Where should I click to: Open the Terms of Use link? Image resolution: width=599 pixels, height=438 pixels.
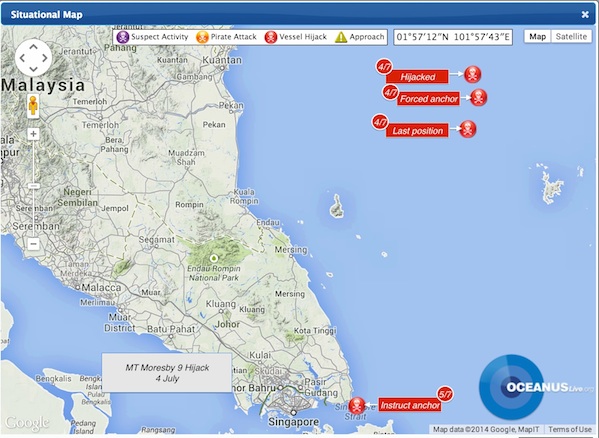(570, 429)
